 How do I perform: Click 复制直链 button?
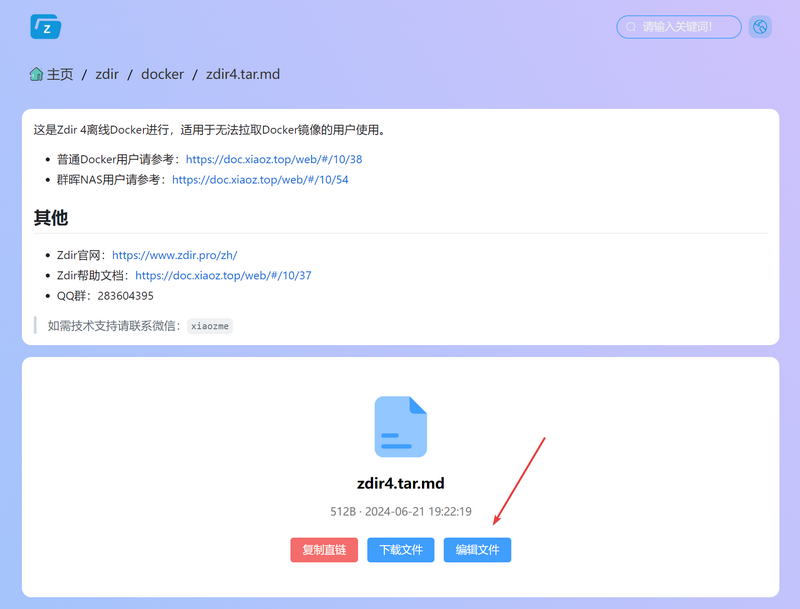tap(324, 550)
